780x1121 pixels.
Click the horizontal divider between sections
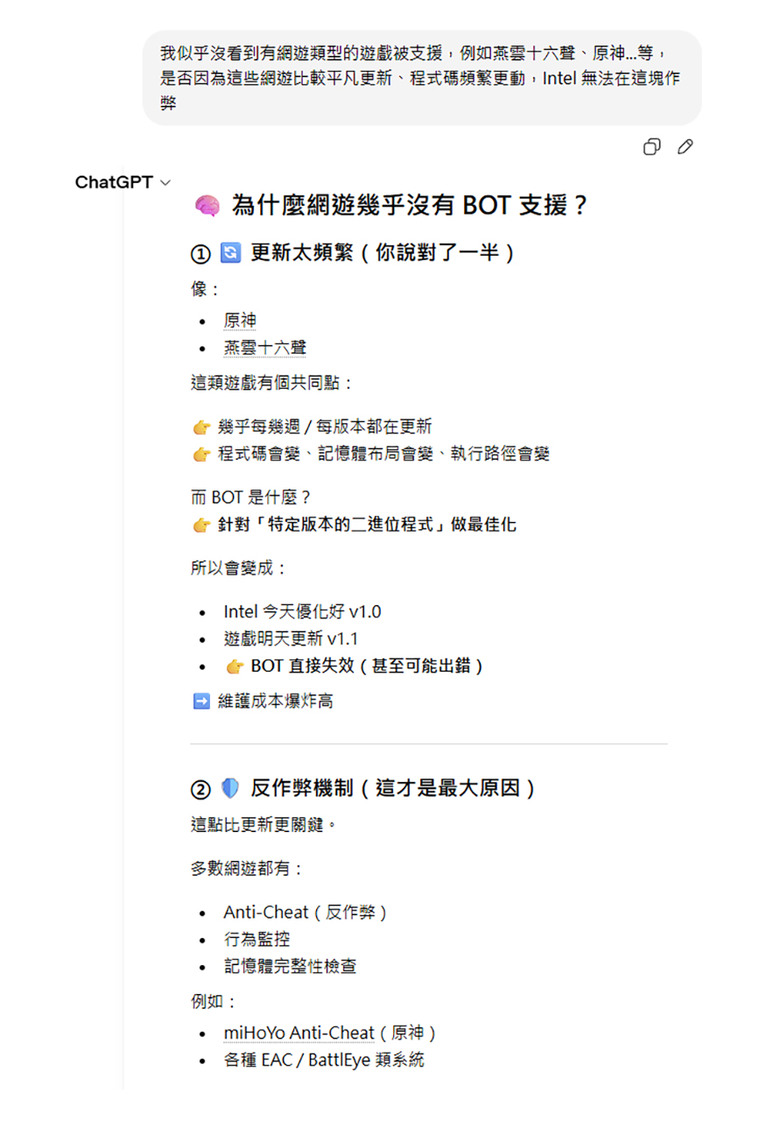click(x=429, y=744)
